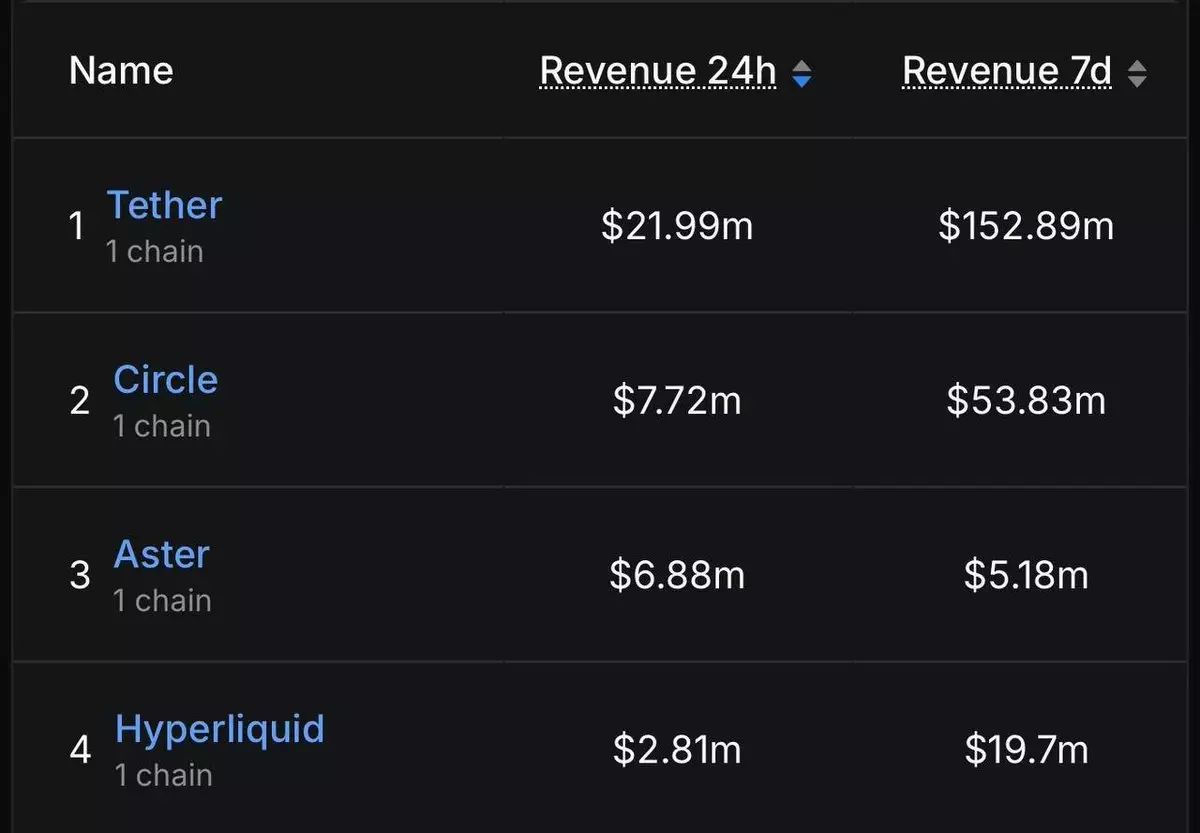Click the Name column header

tap(121, 71)
